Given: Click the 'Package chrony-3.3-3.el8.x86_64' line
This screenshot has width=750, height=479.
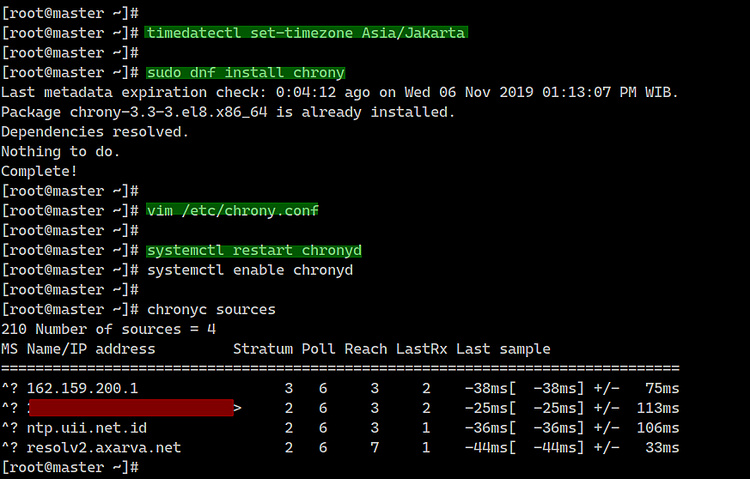Looking at the screenshot, I should 228,112.
